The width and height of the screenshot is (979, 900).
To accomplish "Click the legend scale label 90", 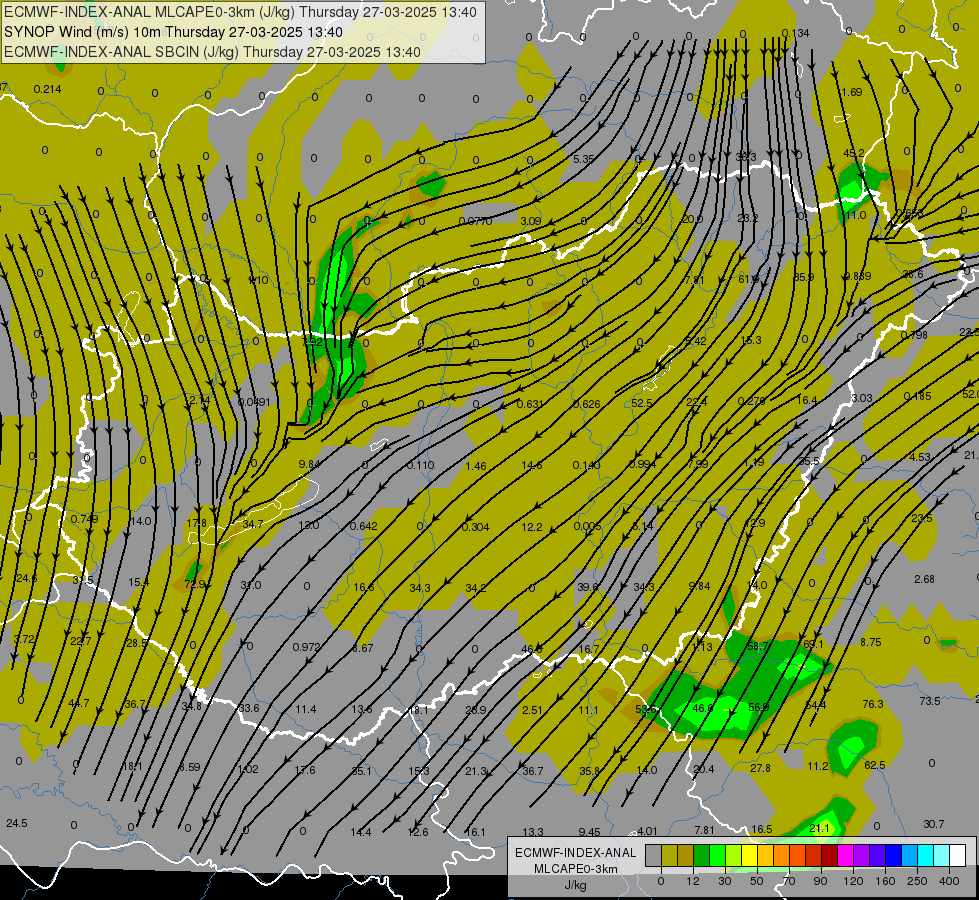I will pos(820,881).
